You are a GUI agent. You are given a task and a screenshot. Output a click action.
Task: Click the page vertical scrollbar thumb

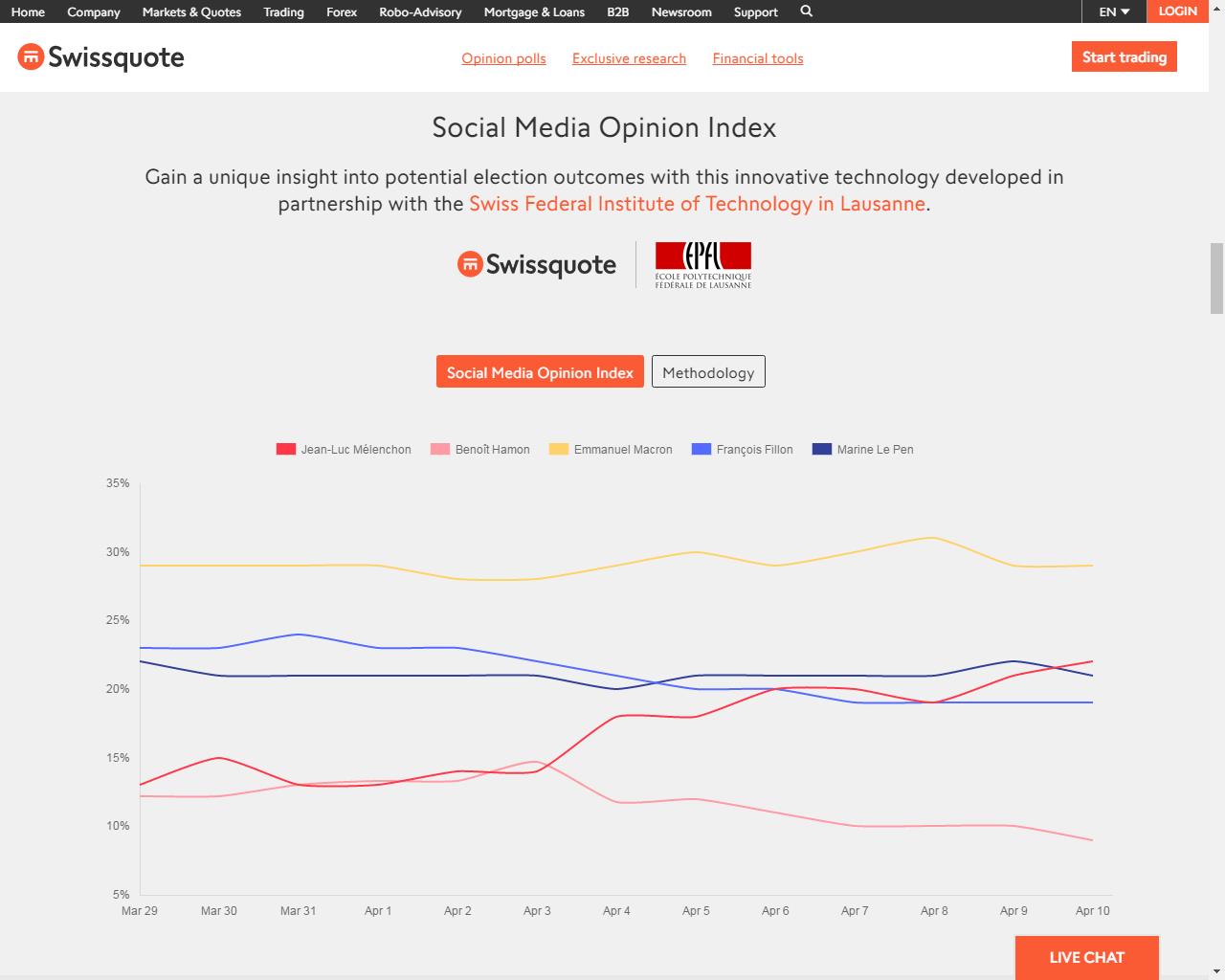click(1216, 278)
